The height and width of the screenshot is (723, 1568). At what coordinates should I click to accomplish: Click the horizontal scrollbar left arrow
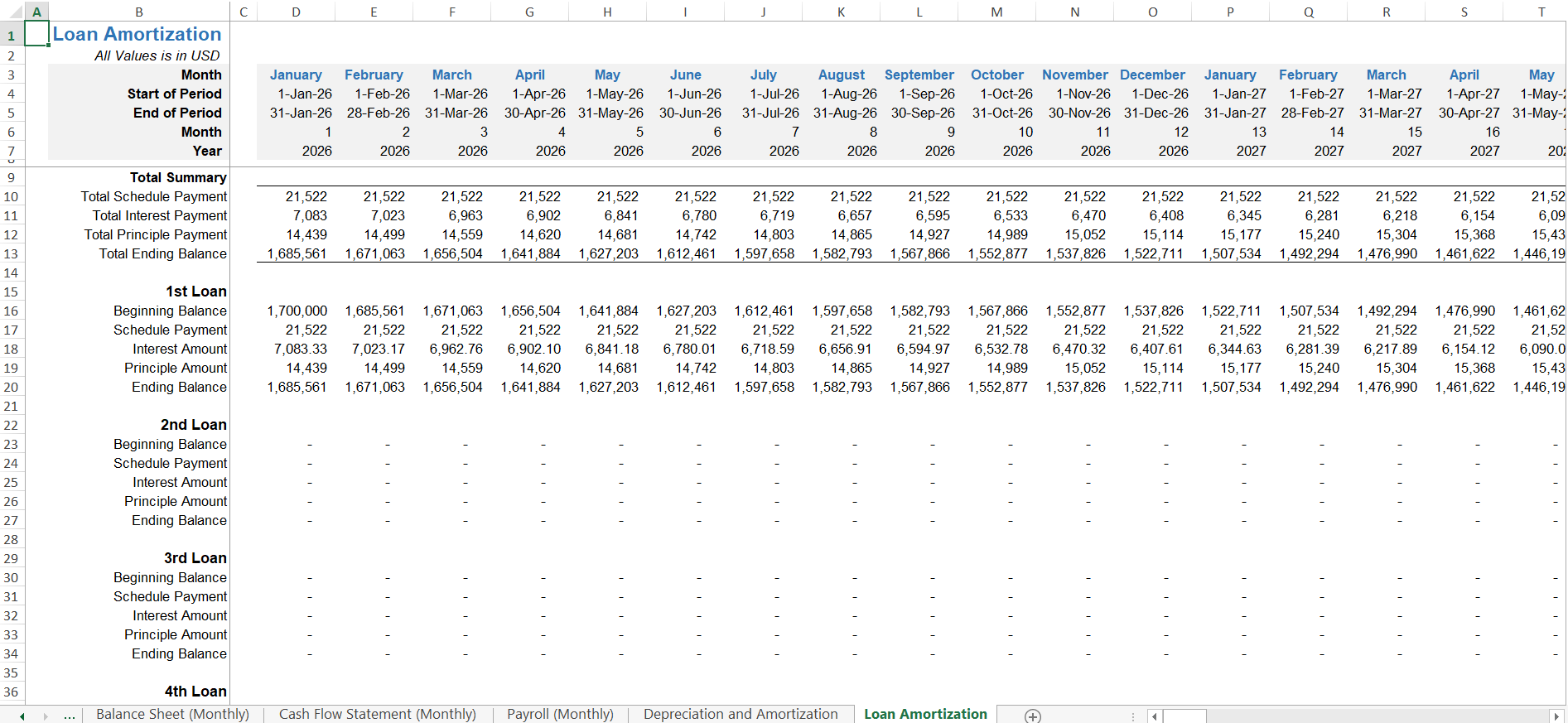click(1155, 716)
